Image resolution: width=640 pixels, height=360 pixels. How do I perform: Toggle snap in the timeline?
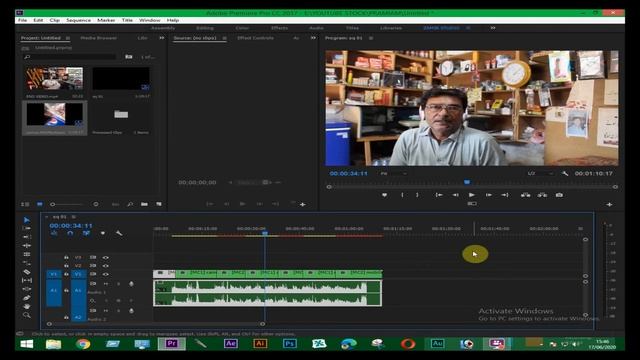(70, 233)
